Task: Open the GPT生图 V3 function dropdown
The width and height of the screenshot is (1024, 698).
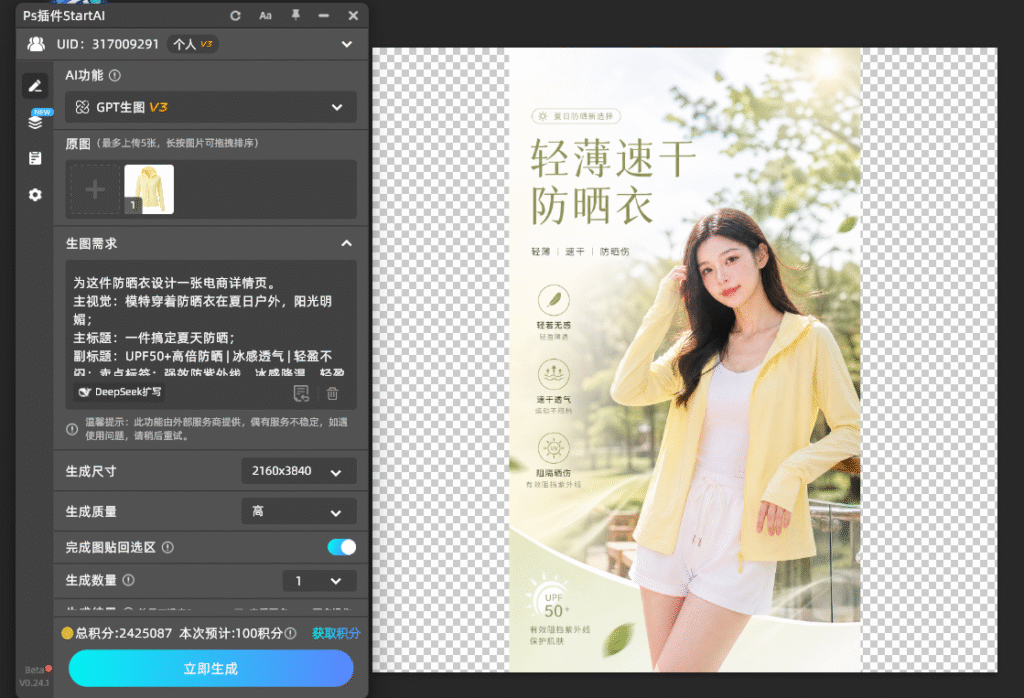Action: pyautogui.click(x=210, y=107)
